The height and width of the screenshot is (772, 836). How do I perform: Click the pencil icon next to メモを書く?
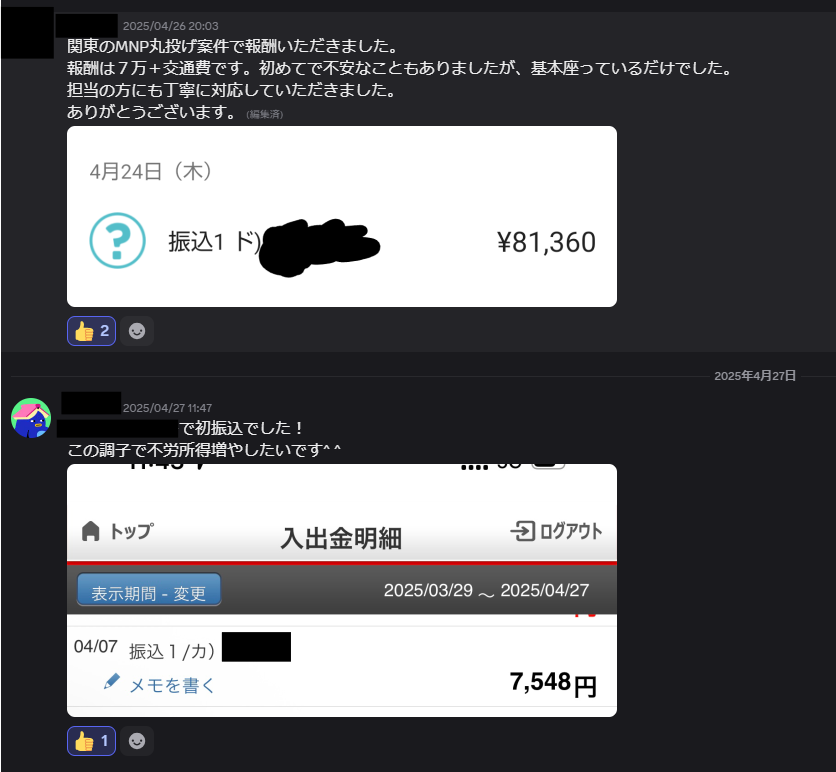click(111, 681)
